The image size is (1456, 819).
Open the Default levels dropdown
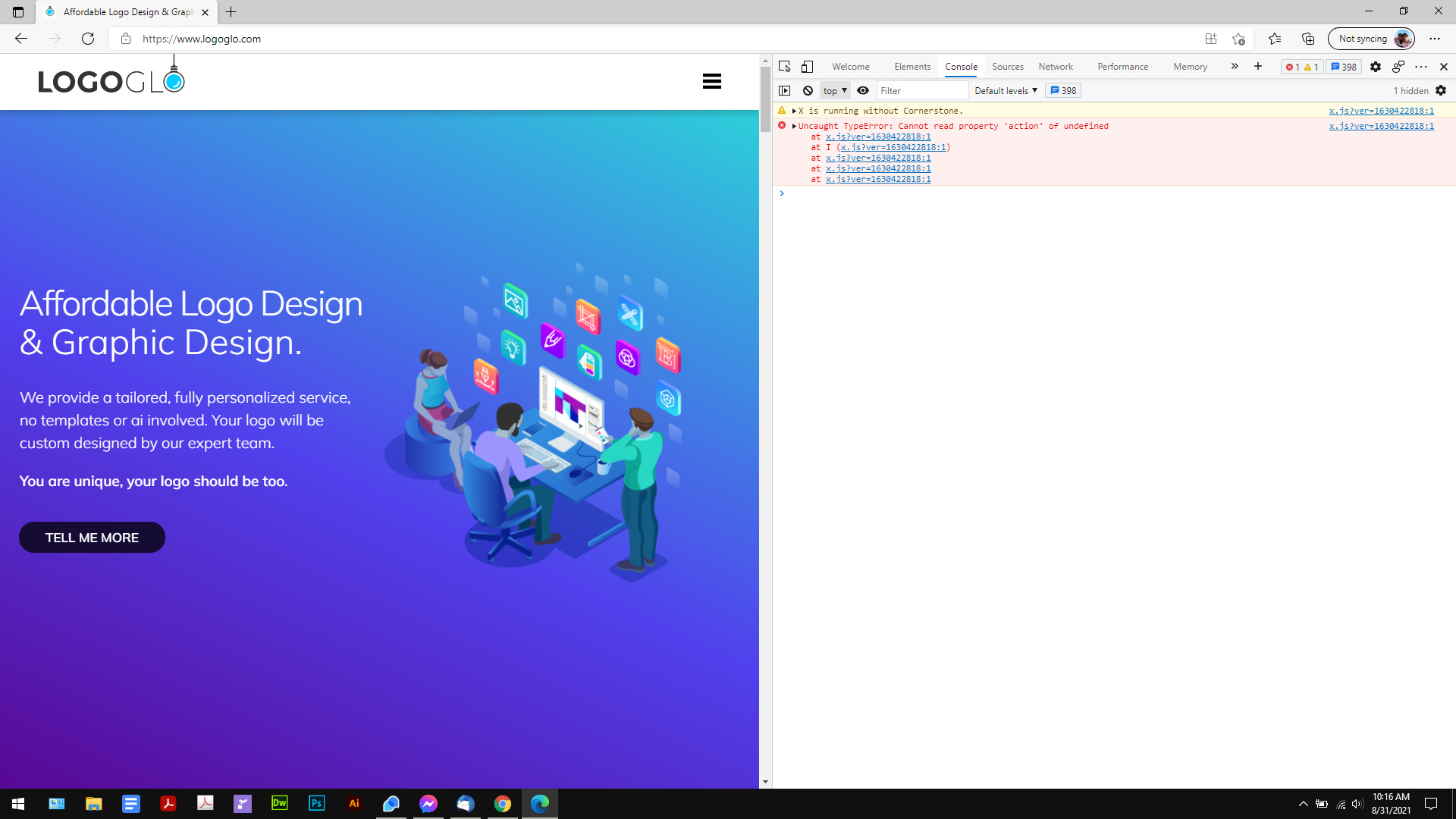pos(1006,90)
